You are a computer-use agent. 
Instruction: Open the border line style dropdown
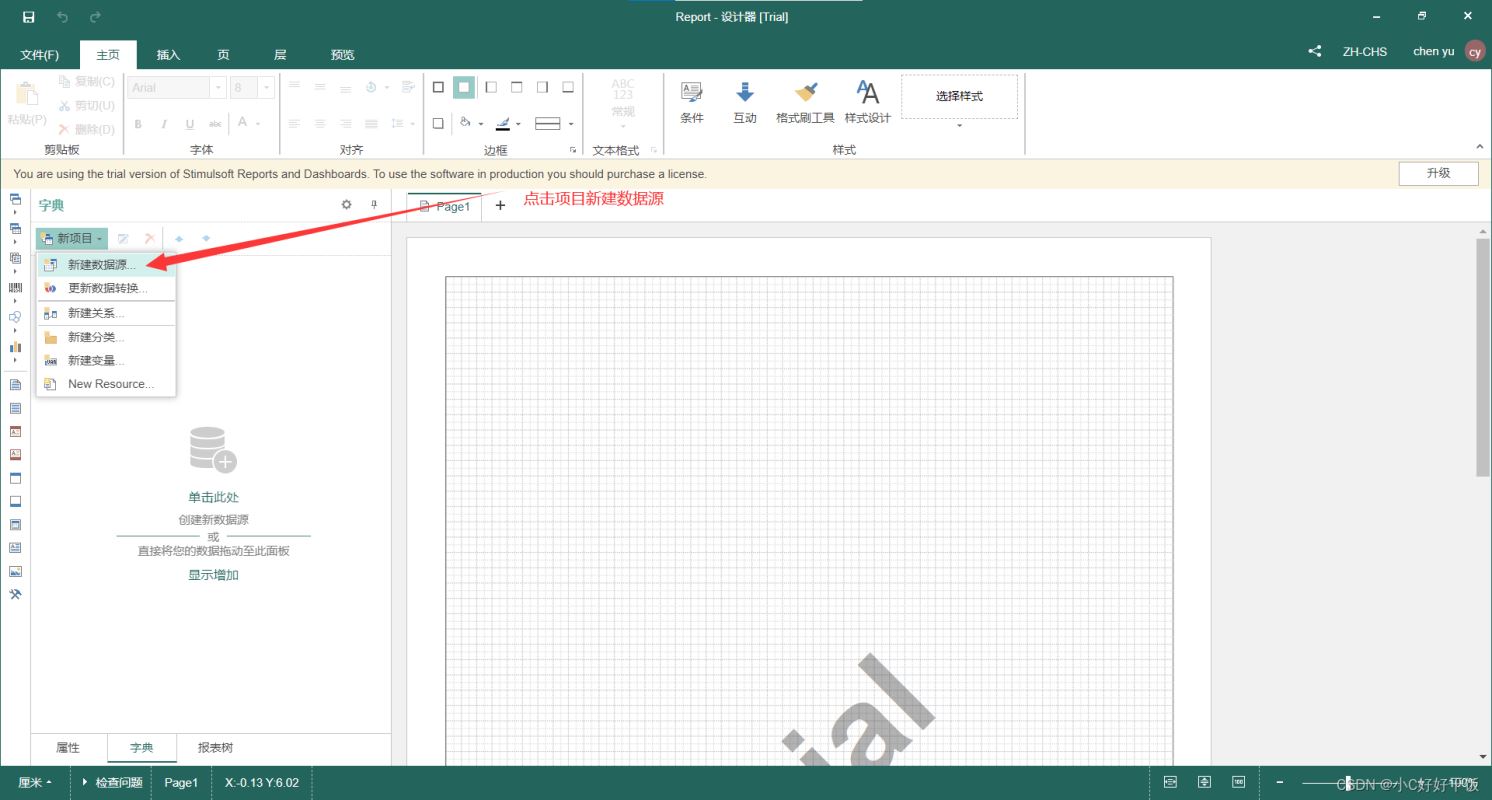(571, 124)
